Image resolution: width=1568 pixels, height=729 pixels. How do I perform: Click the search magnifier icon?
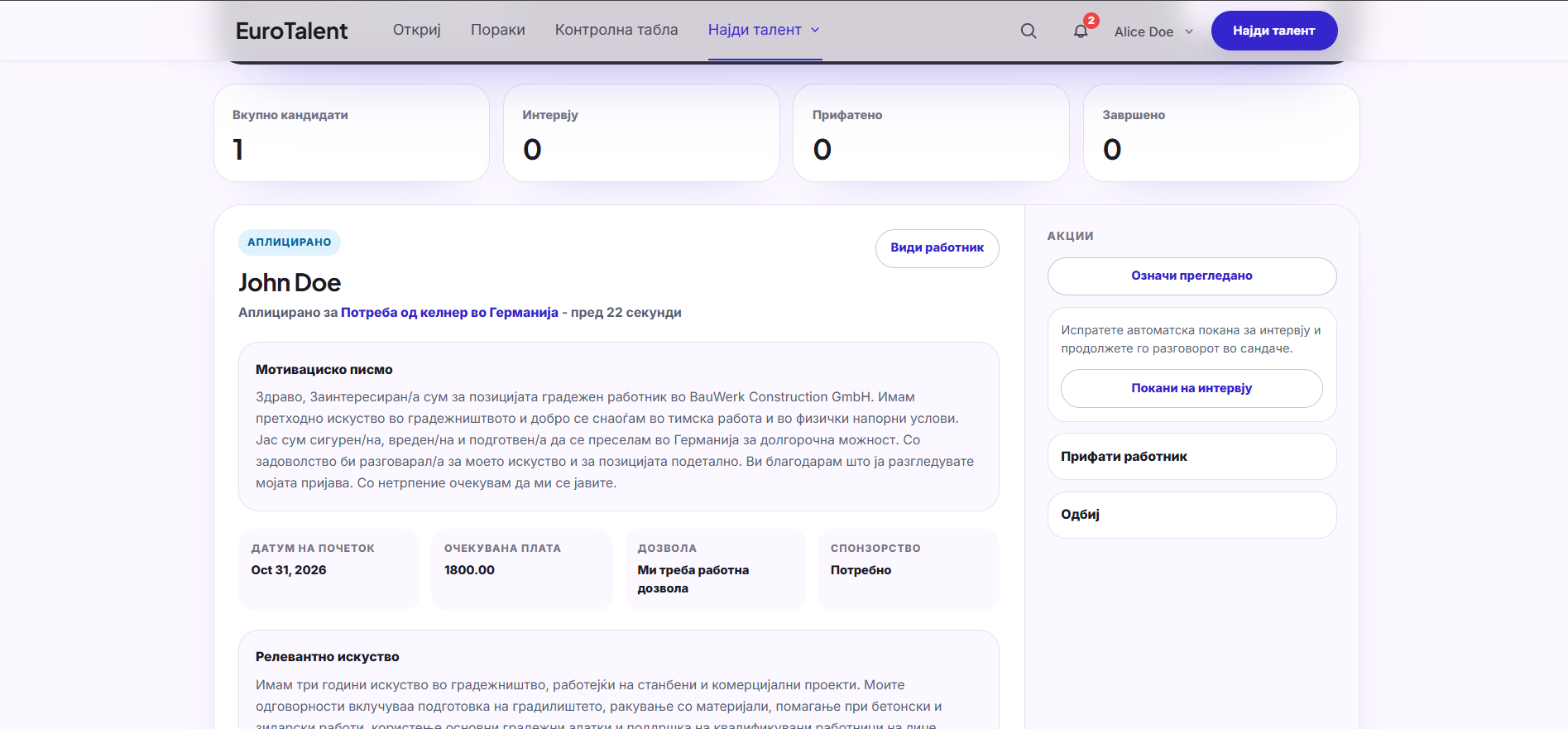pos(1029,31)
